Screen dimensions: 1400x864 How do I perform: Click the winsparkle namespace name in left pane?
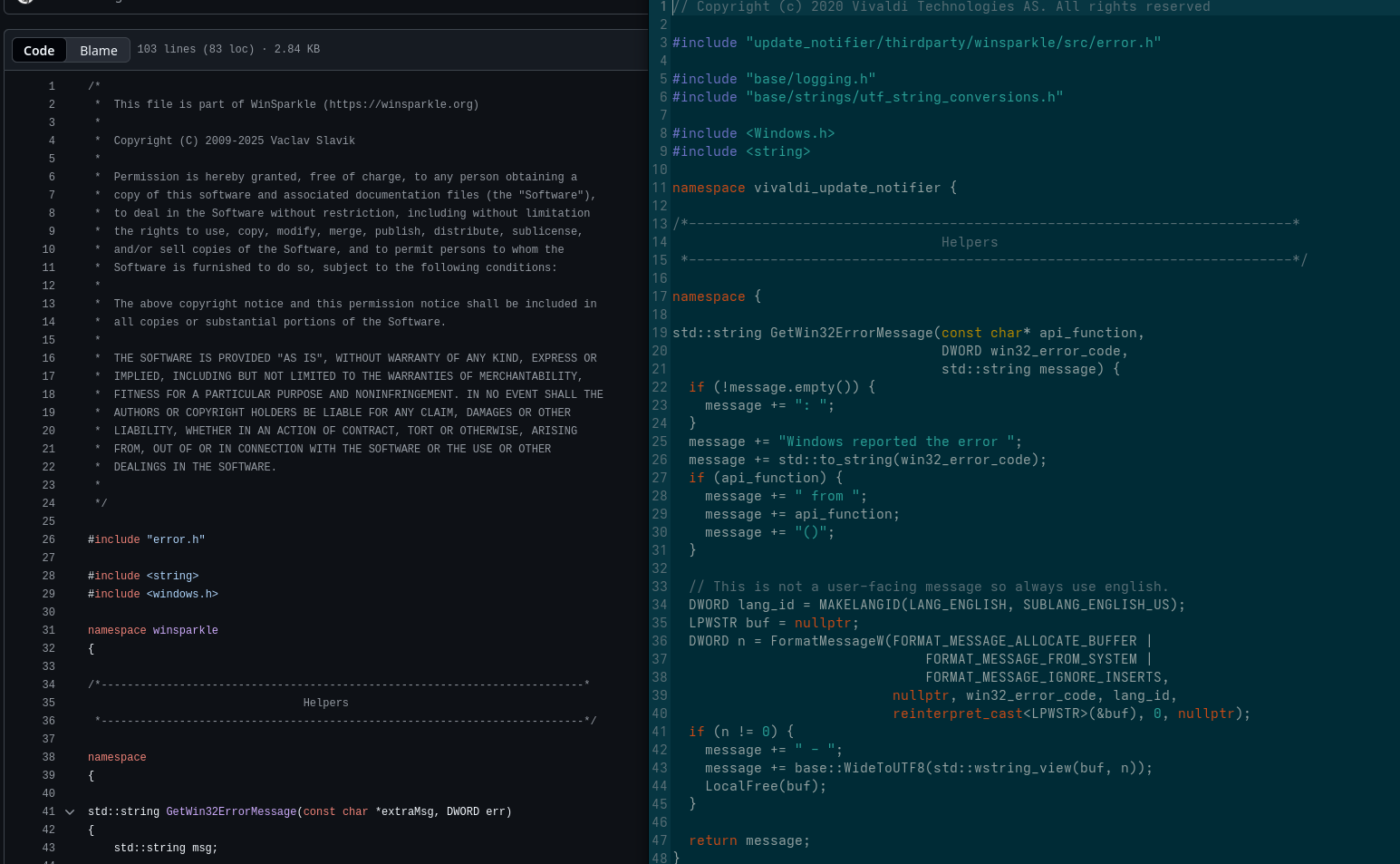click(185, 630)
